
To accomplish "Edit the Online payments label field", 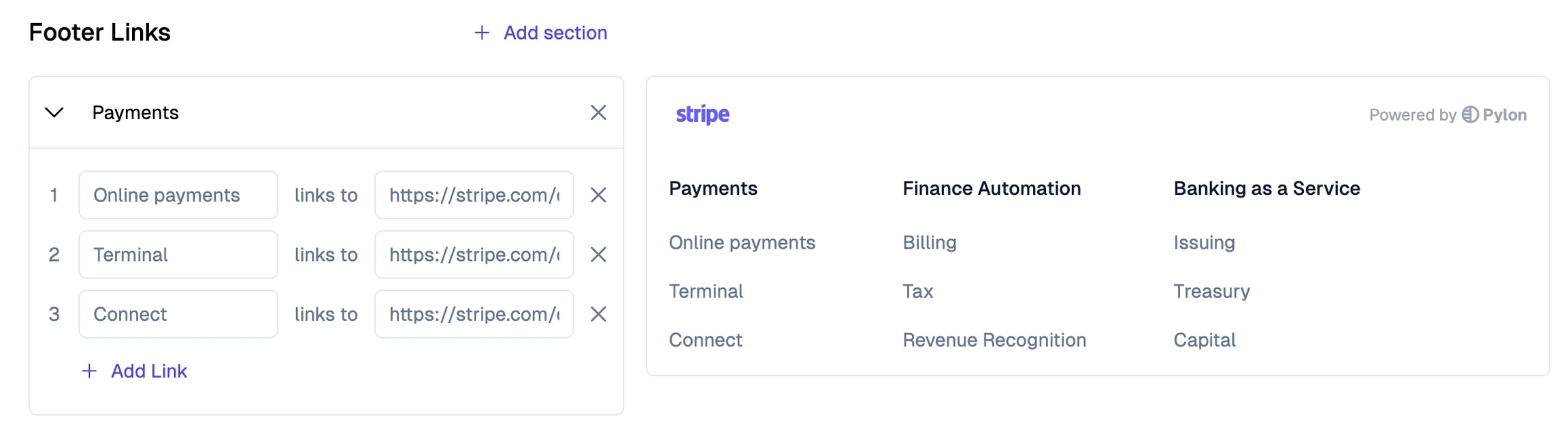I will coord(178,195).
